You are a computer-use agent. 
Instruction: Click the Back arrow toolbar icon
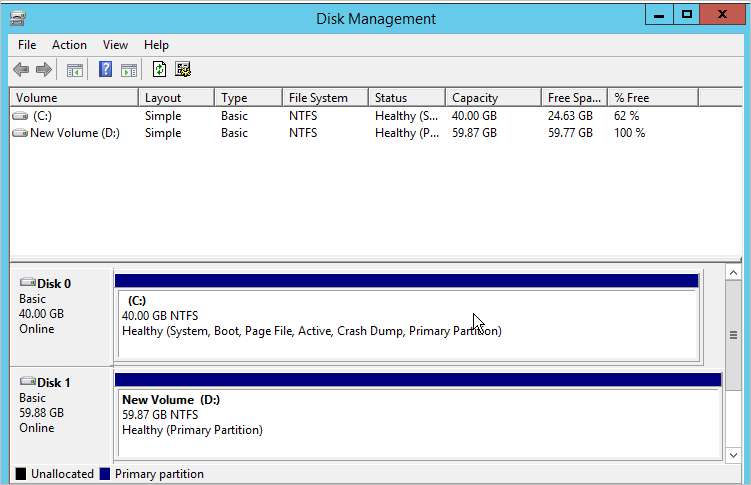(x=21, y=70)
